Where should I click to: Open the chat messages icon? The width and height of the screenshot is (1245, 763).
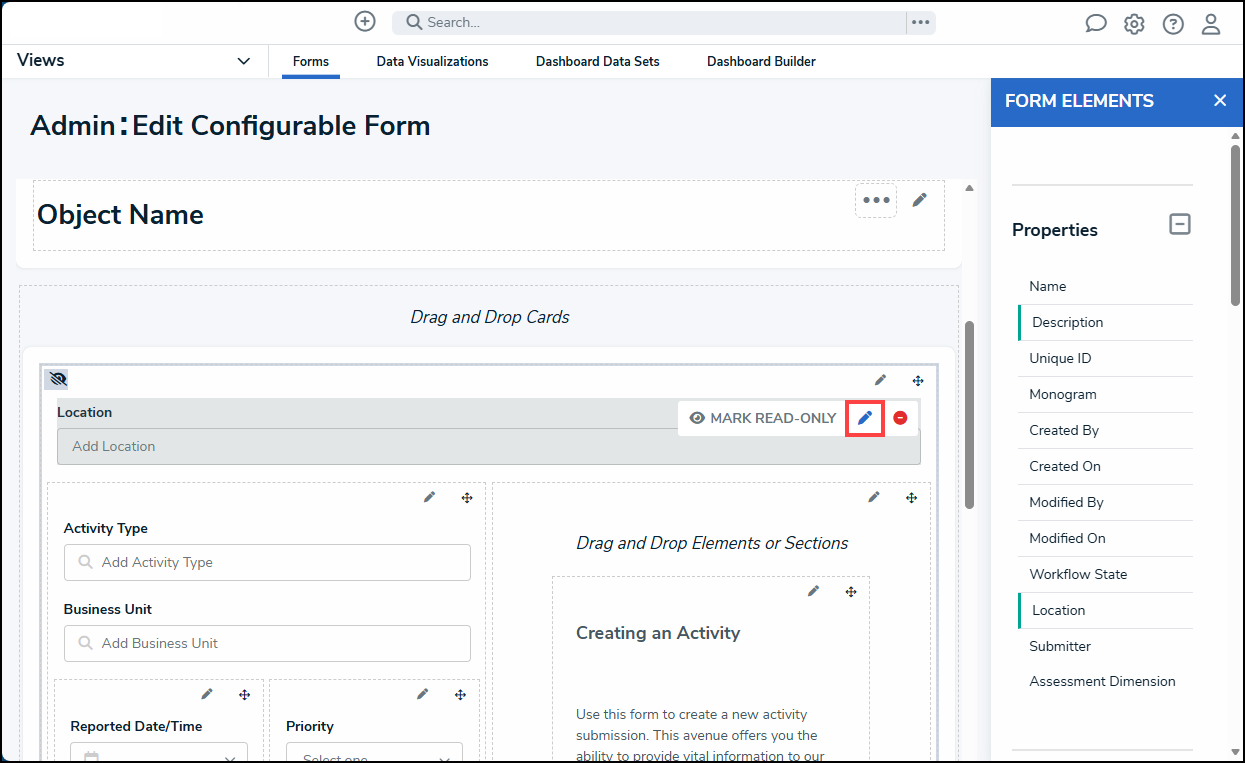(x=1096, y=24)
